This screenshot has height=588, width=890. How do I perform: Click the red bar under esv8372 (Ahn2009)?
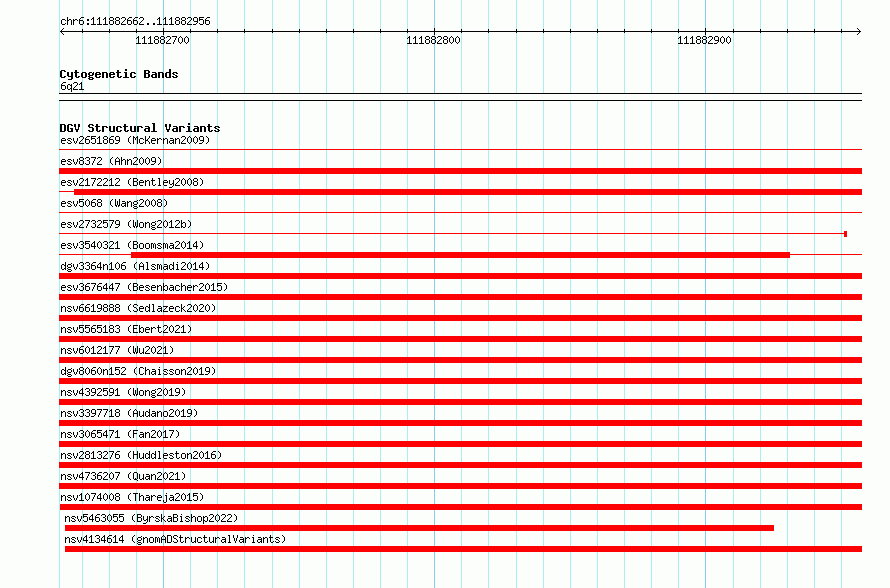460,171
